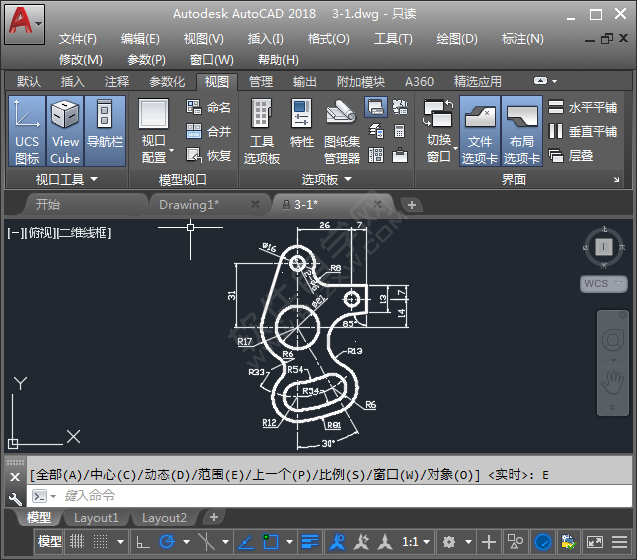The width and height of the screenshot is (637, 560).
Task: Switch to the 注释 ribbon tab
Action: point(117,82)
